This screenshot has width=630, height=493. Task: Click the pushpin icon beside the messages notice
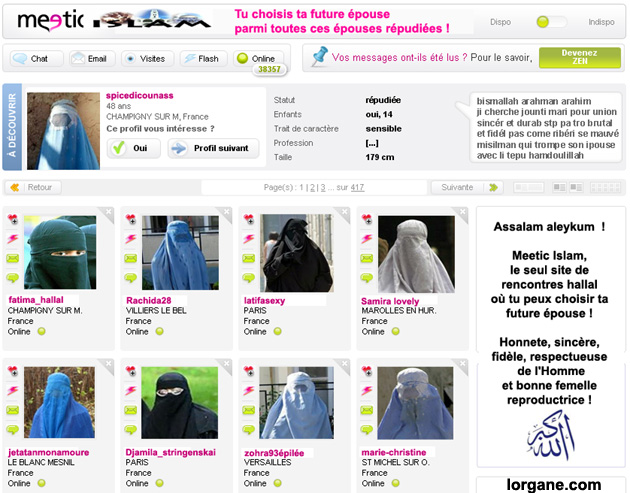[x=319, y=57]
